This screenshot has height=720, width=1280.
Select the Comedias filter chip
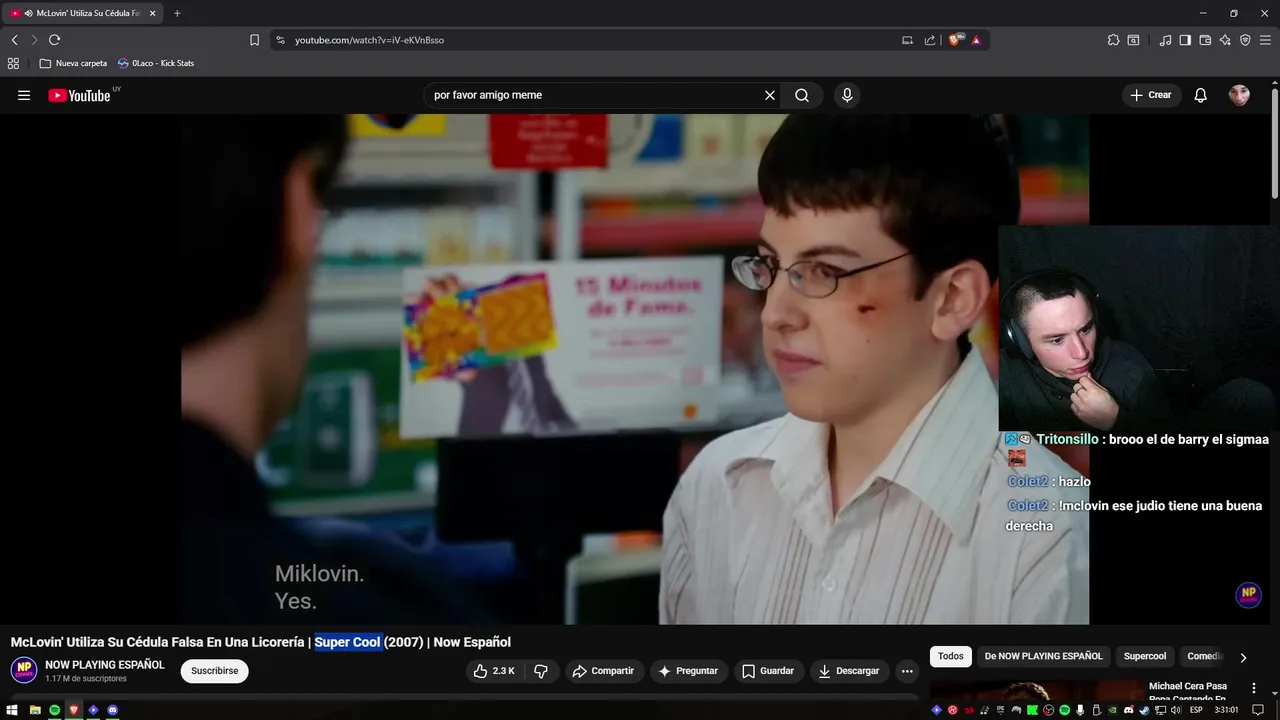[x=1204, y=656]
